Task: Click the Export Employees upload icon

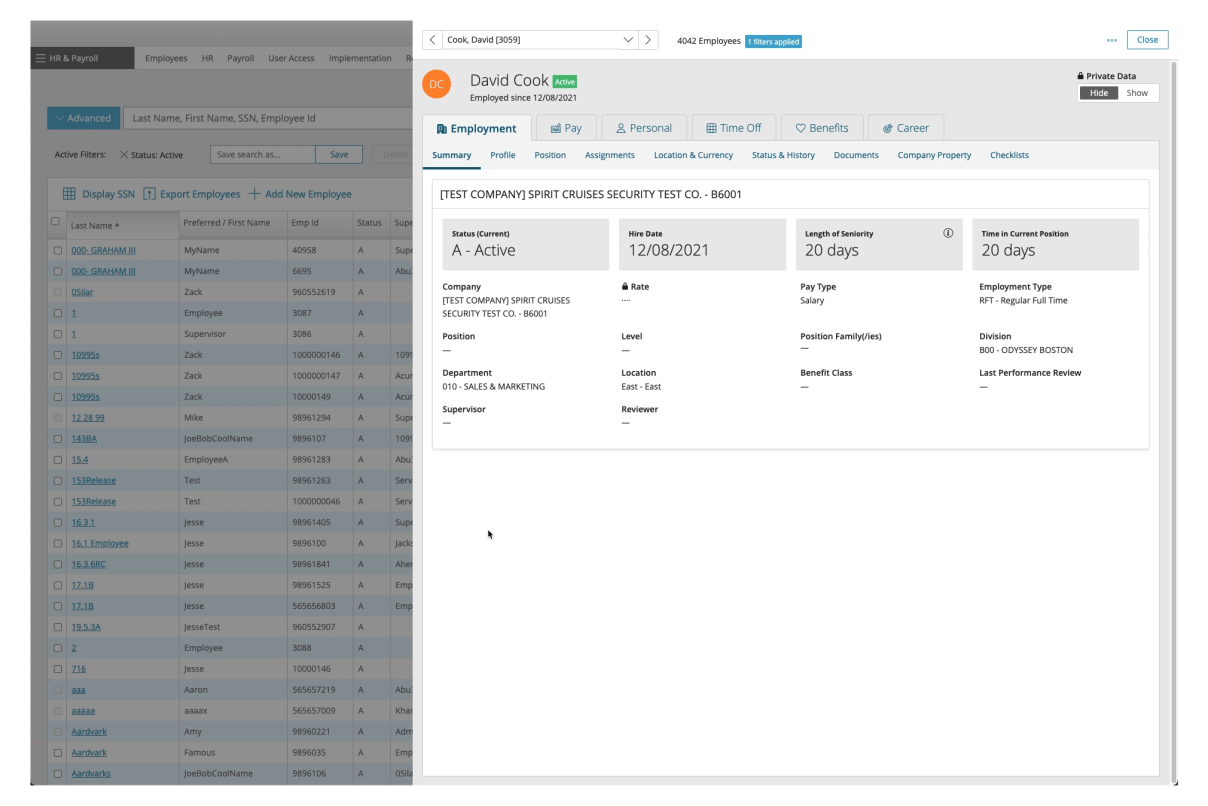Action: click(149, 194)
